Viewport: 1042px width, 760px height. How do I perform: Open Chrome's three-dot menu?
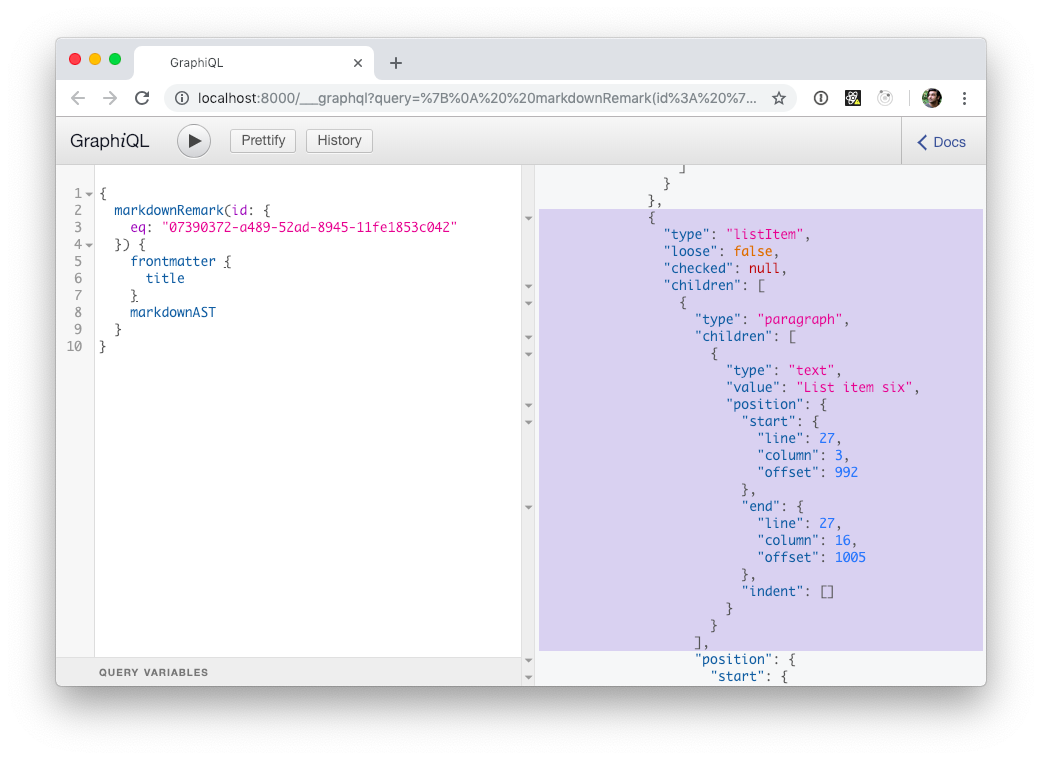point(963,98)
